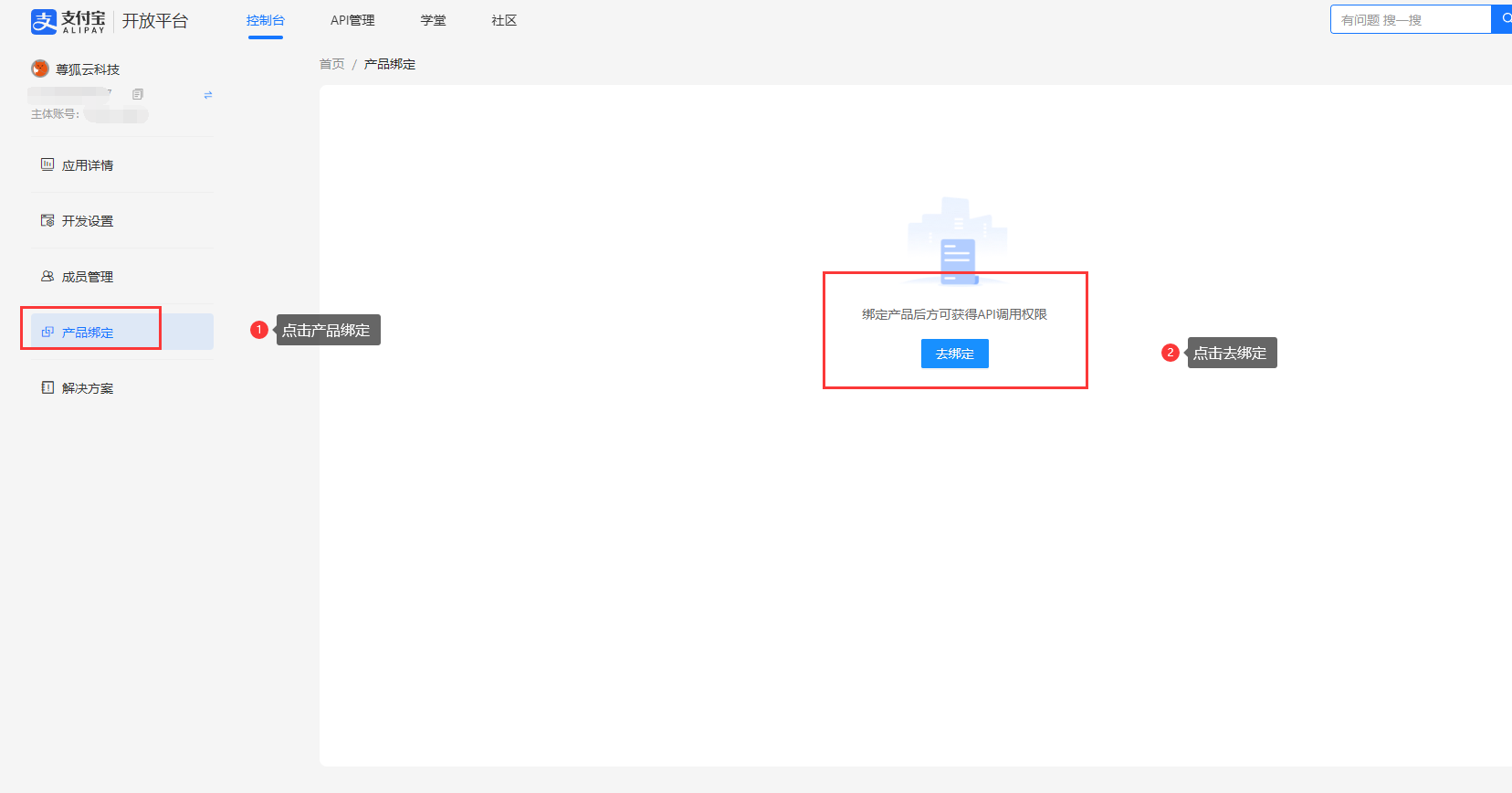Click the 应用详情 chart icon
The image size is (1512, 793).
[47, 164]
